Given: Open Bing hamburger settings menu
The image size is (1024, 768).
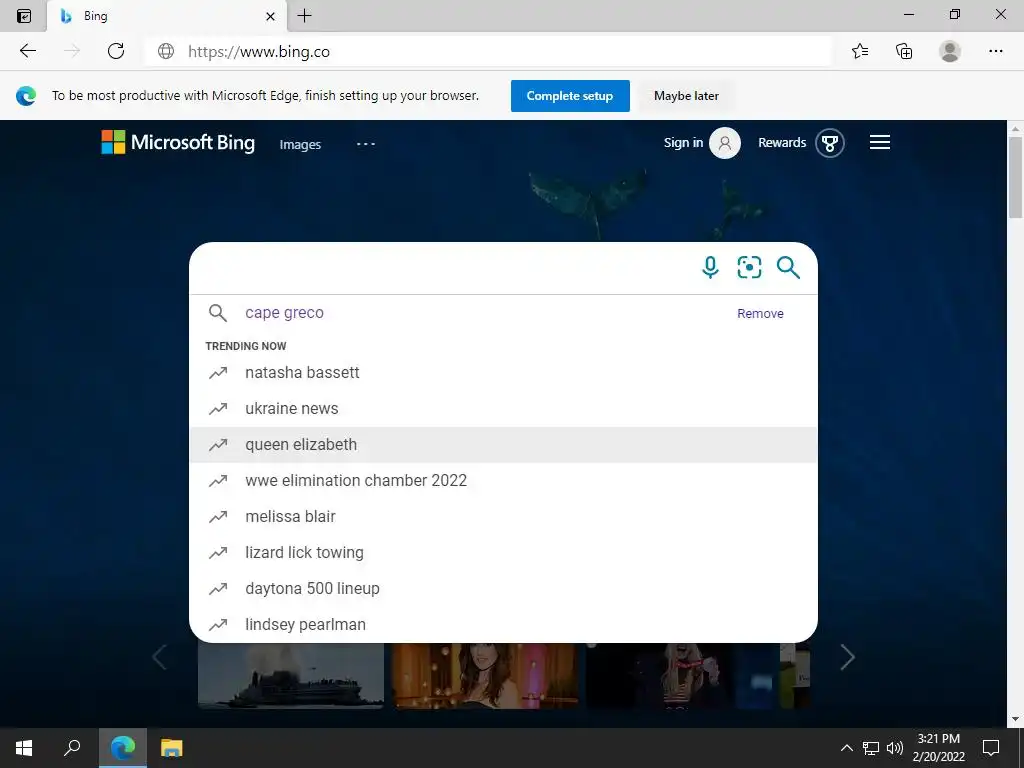Looking at the screenshot, I should (880, 142).
